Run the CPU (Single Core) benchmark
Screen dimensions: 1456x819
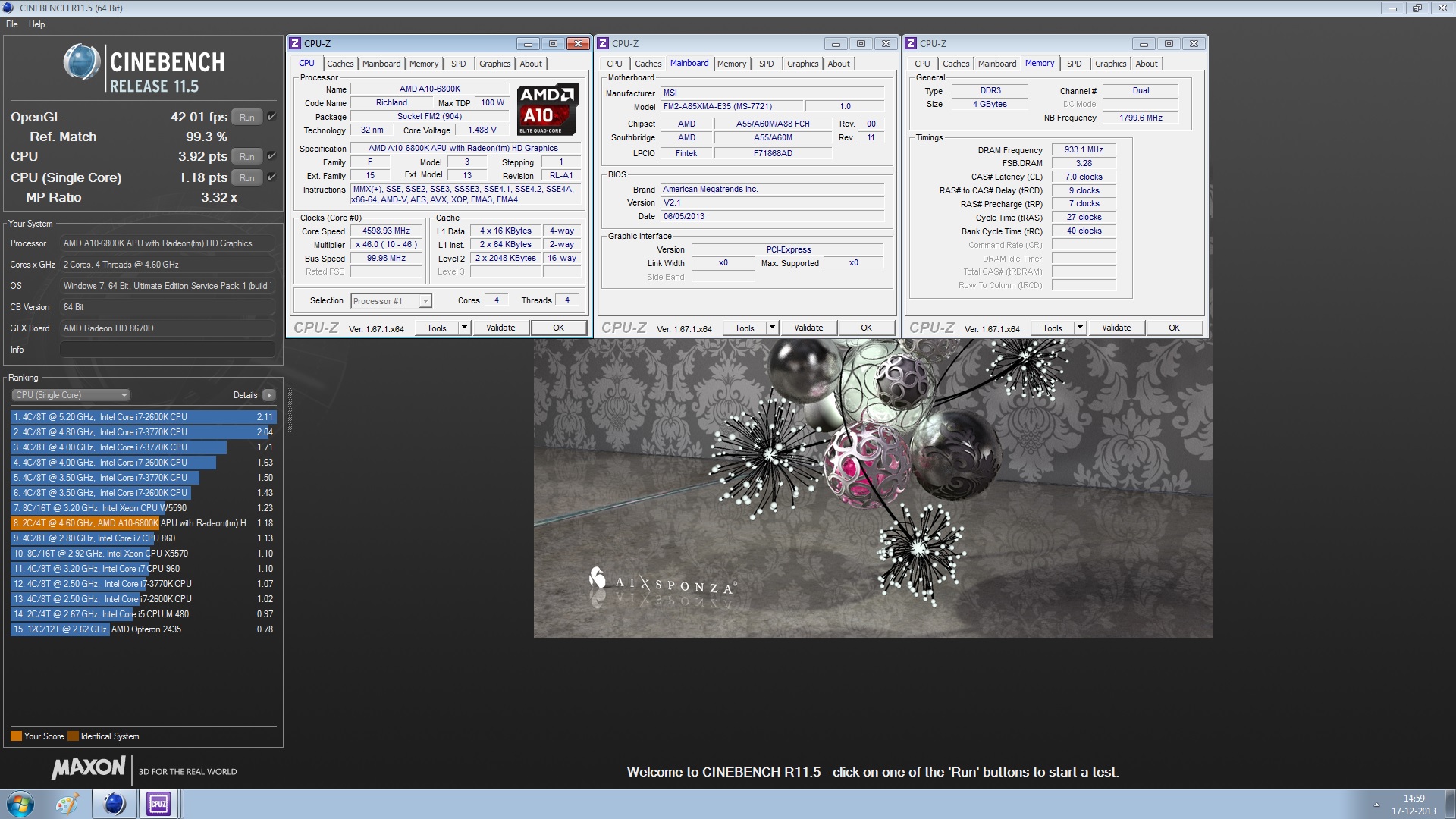point(247,178)
